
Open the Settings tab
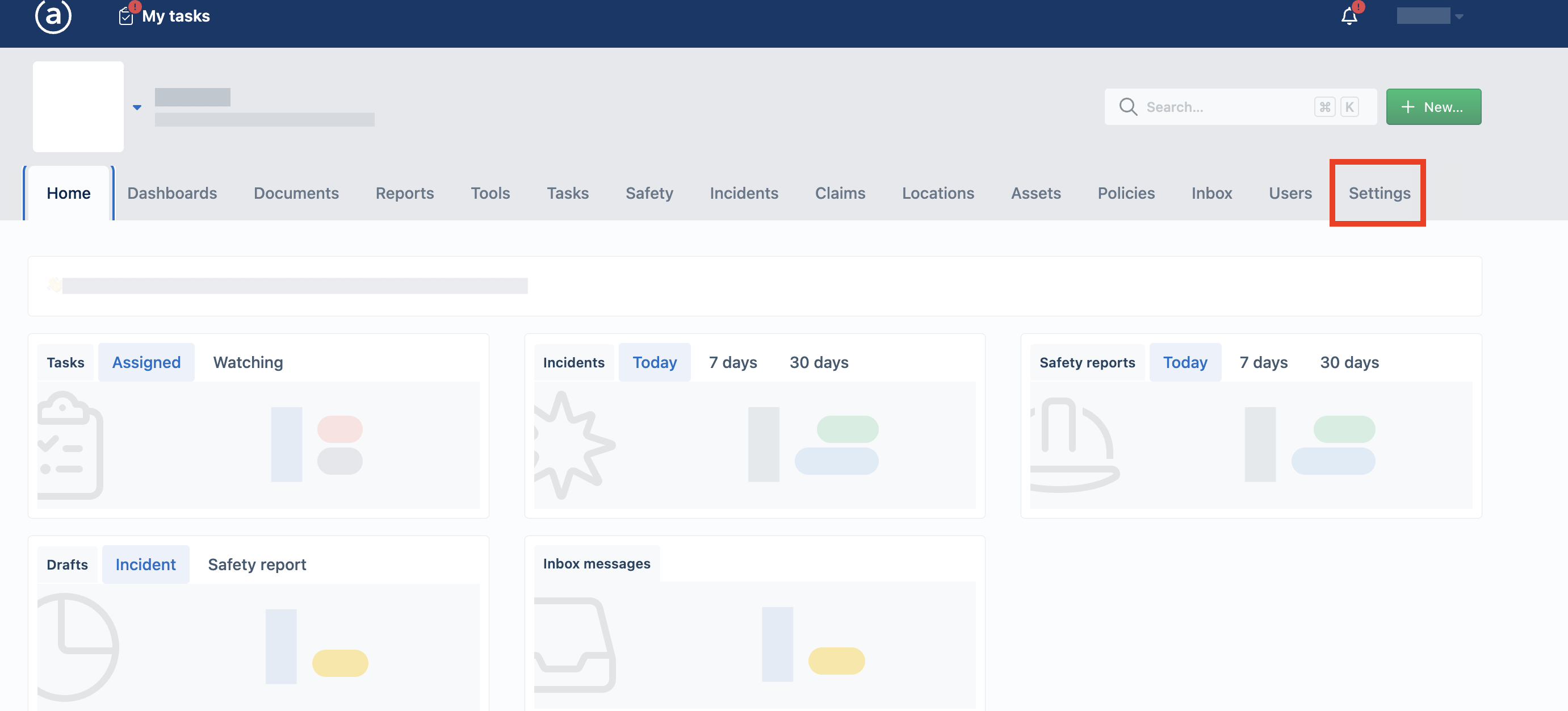point(1380,193)
